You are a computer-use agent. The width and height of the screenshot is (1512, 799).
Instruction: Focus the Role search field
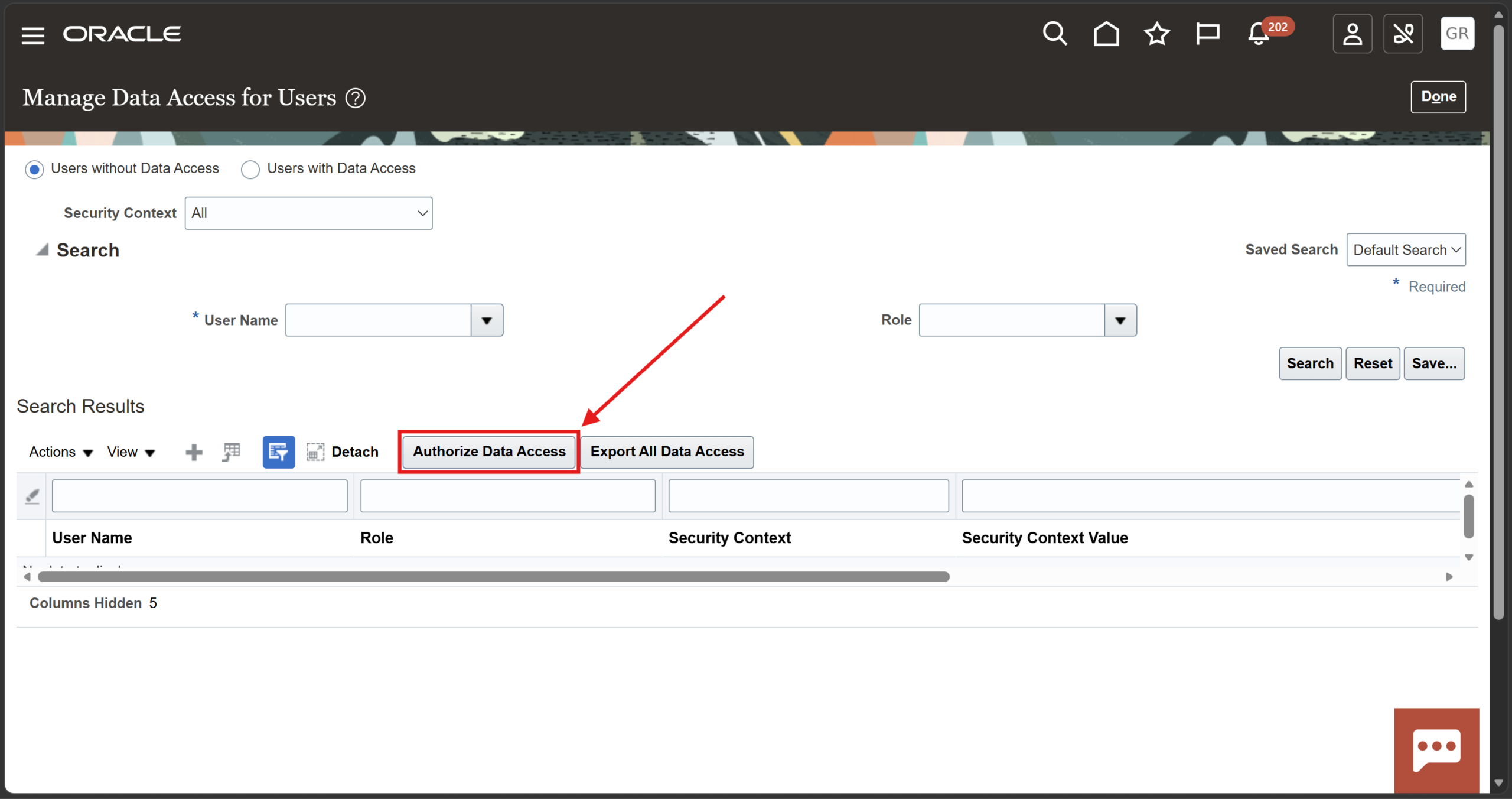[1012, 320]
